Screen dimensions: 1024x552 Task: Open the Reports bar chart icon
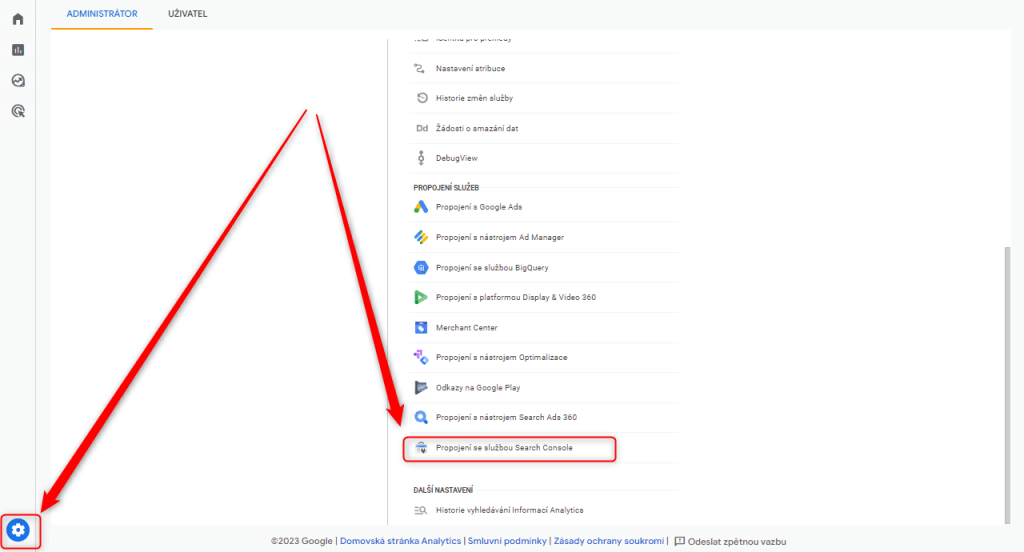[x=18, y=50]
